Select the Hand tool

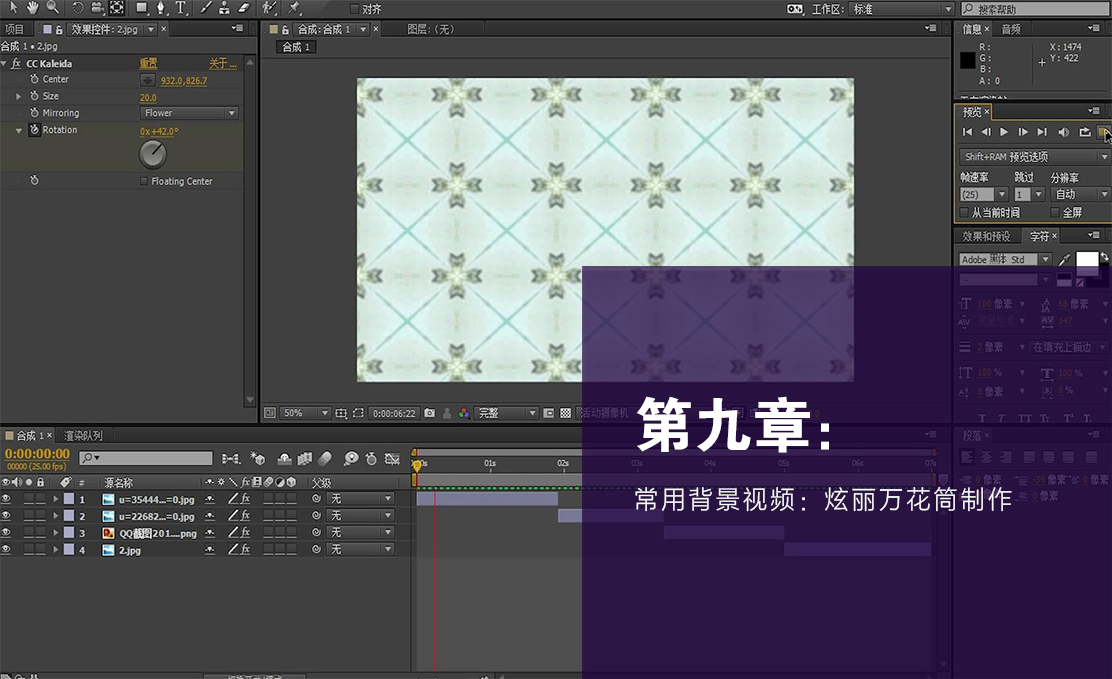(33, 8)
